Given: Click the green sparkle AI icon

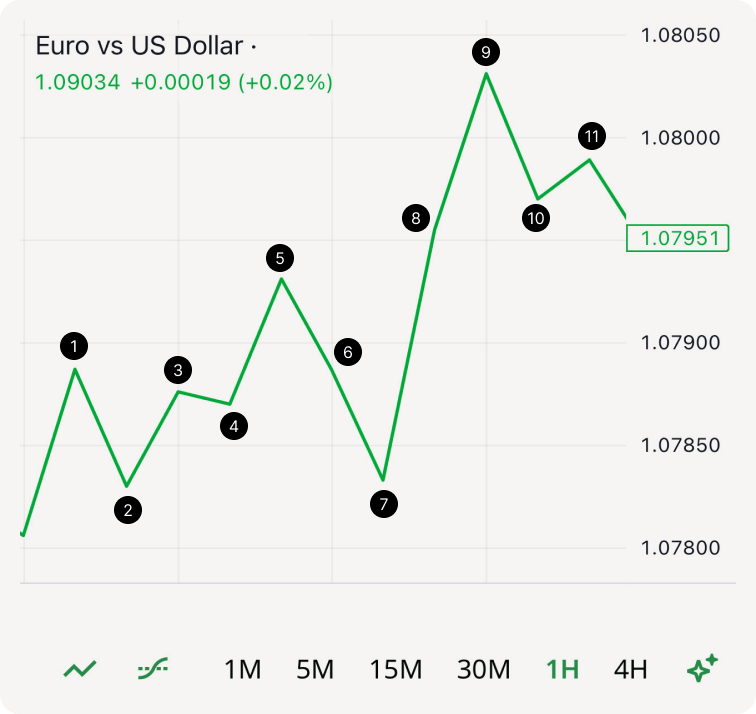Looking at the screenshot, I should pyautogui.click(x=703, y=668).
